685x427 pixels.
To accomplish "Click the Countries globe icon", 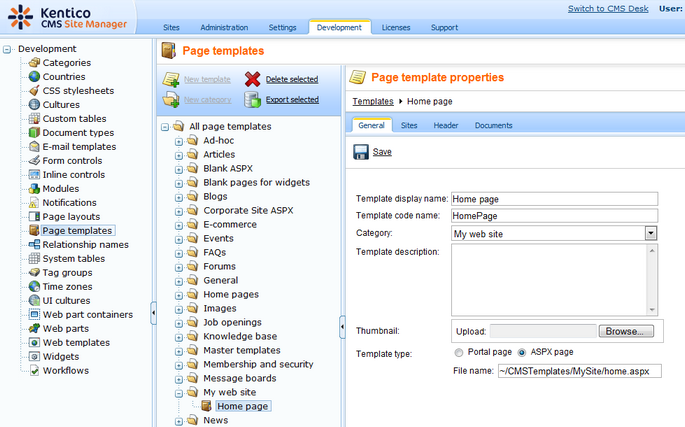I will click(34, 77).
